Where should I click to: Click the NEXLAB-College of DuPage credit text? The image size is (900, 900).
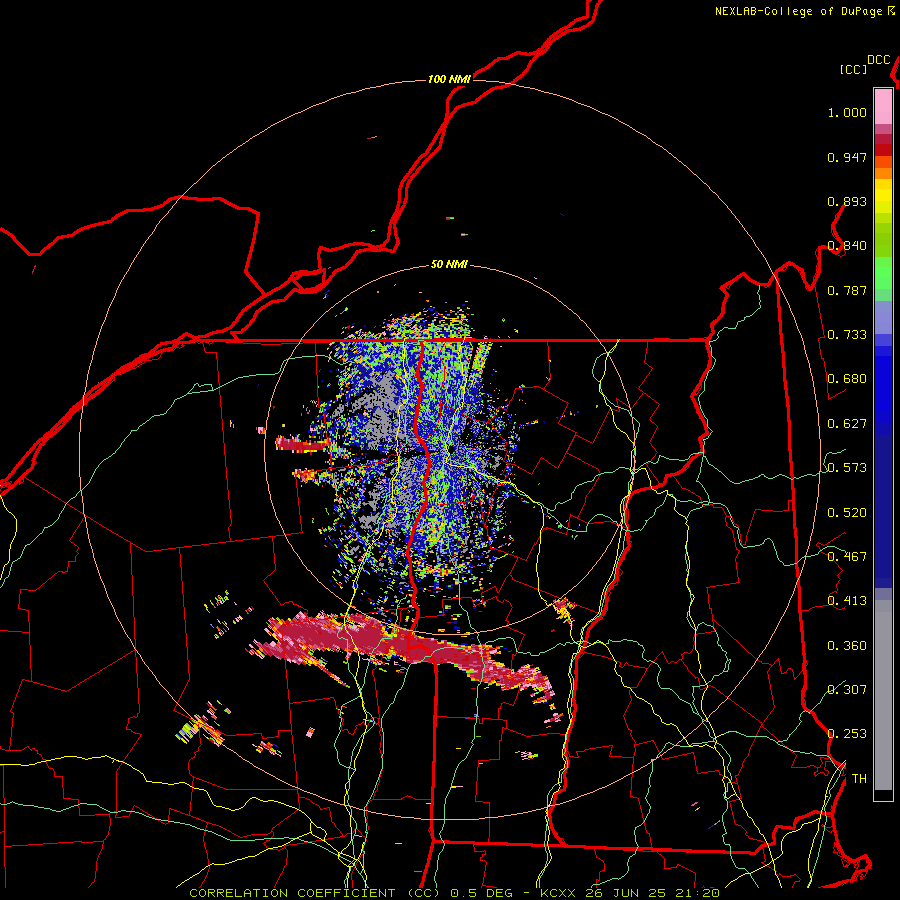(x=798, y=11)
